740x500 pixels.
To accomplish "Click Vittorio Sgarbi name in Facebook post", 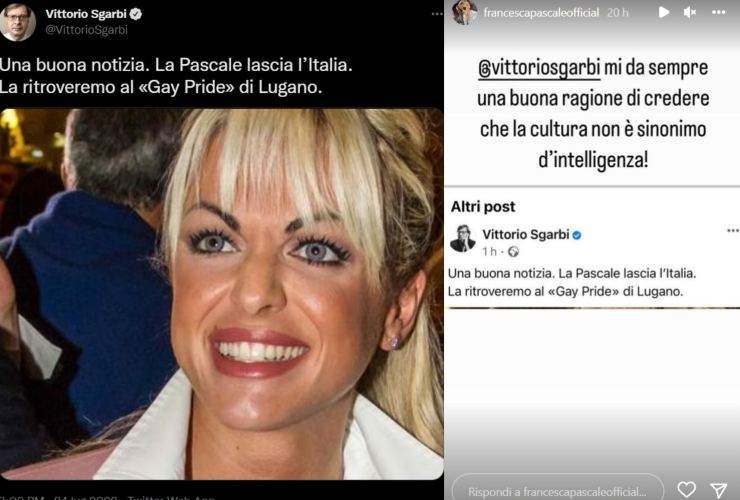I will [x=525, y=234].
